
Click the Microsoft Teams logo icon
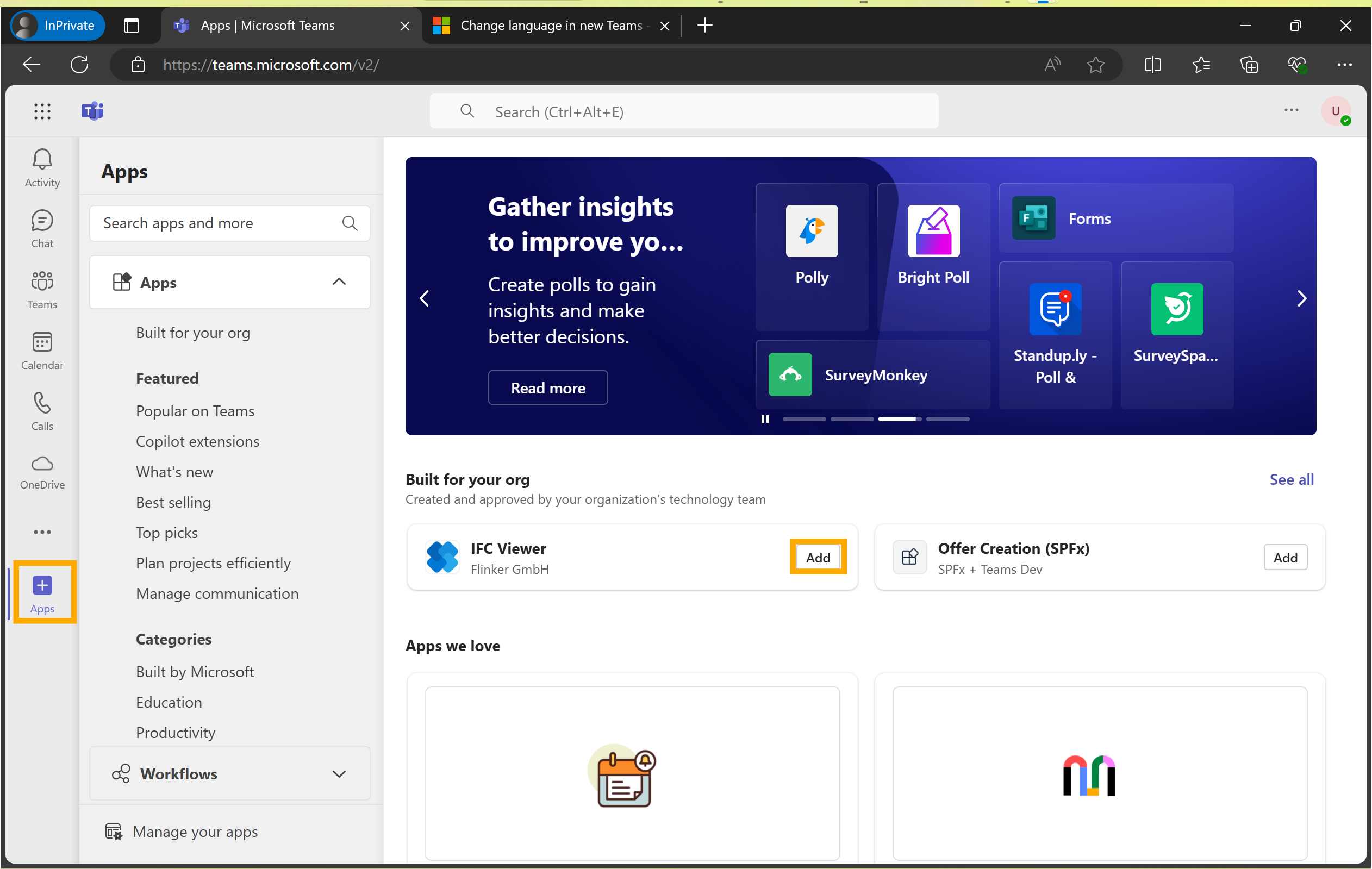click(92, 111)
